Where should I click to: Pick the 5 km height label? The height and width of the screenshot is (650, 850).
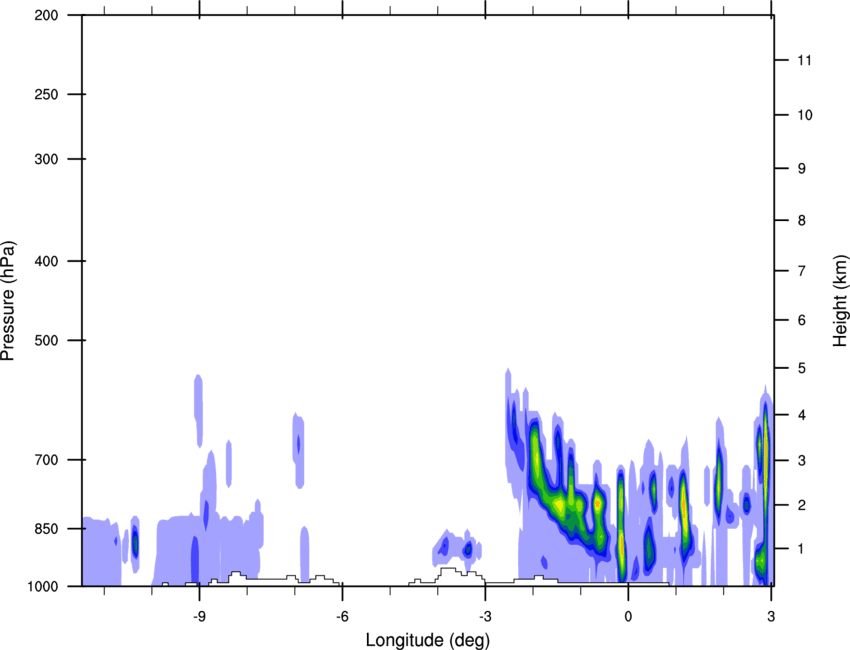(x=802, y=369)
